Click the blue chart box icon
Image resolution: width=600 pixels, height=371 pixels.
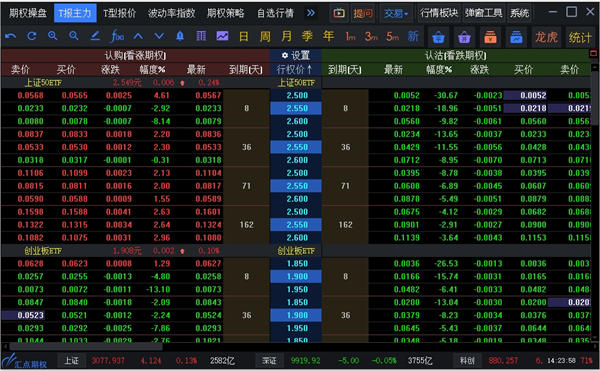(x=516, y=37)
